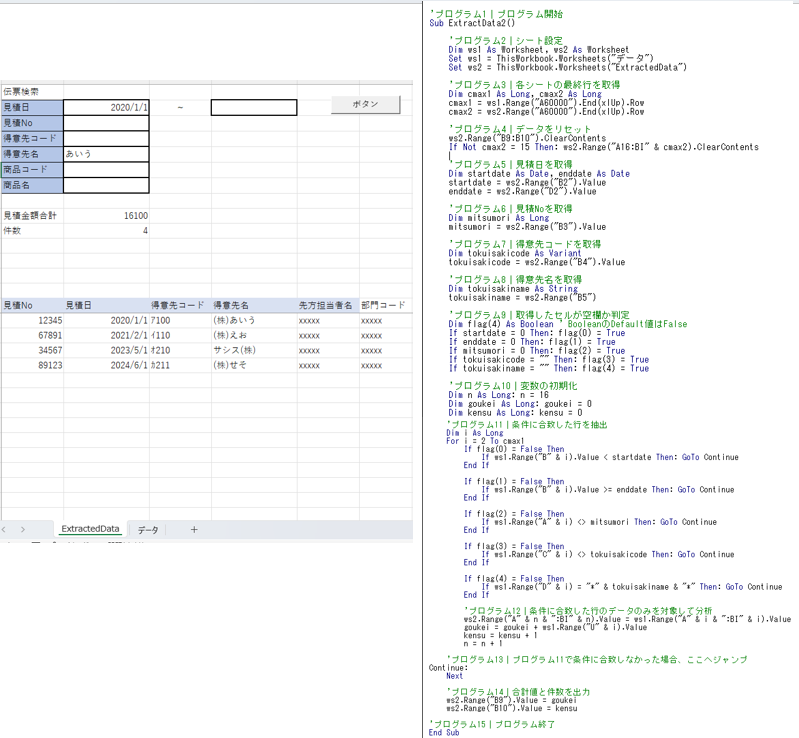Select the 見積日 start date cell showing 2020/1/1
The height and width of the screenshot is (738, 799).
(106, 108)
